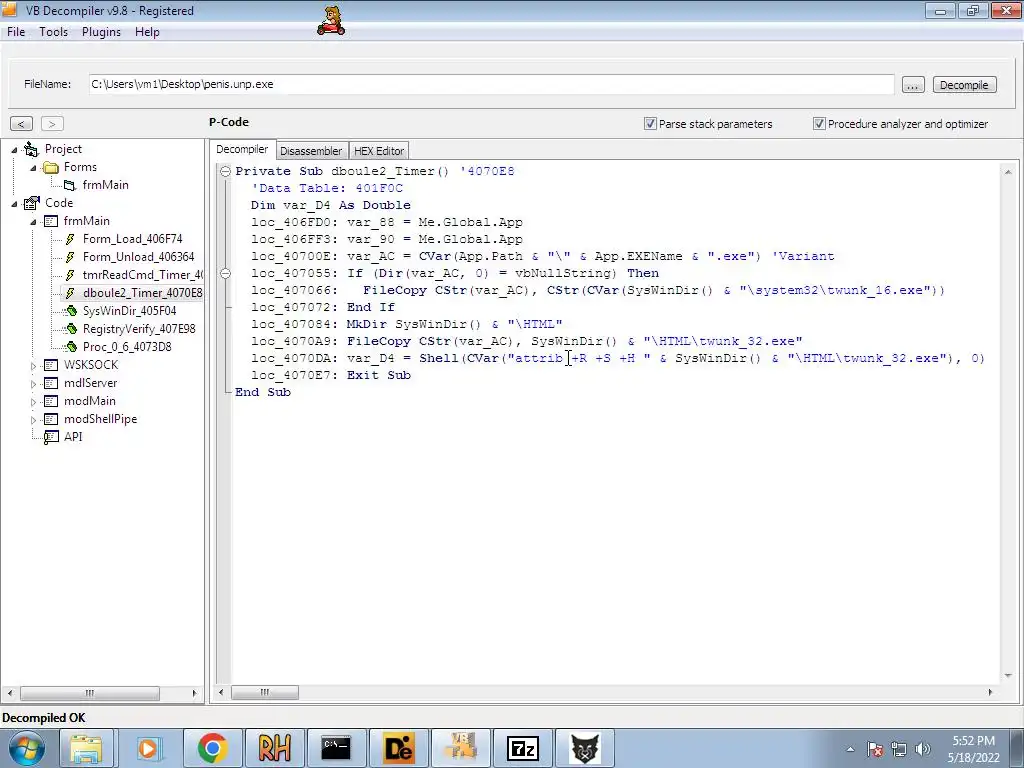The width and height of the screenshot is (1024, 768).
Task: Click the WSKSOCK module icon
Action: pos(50,365)
